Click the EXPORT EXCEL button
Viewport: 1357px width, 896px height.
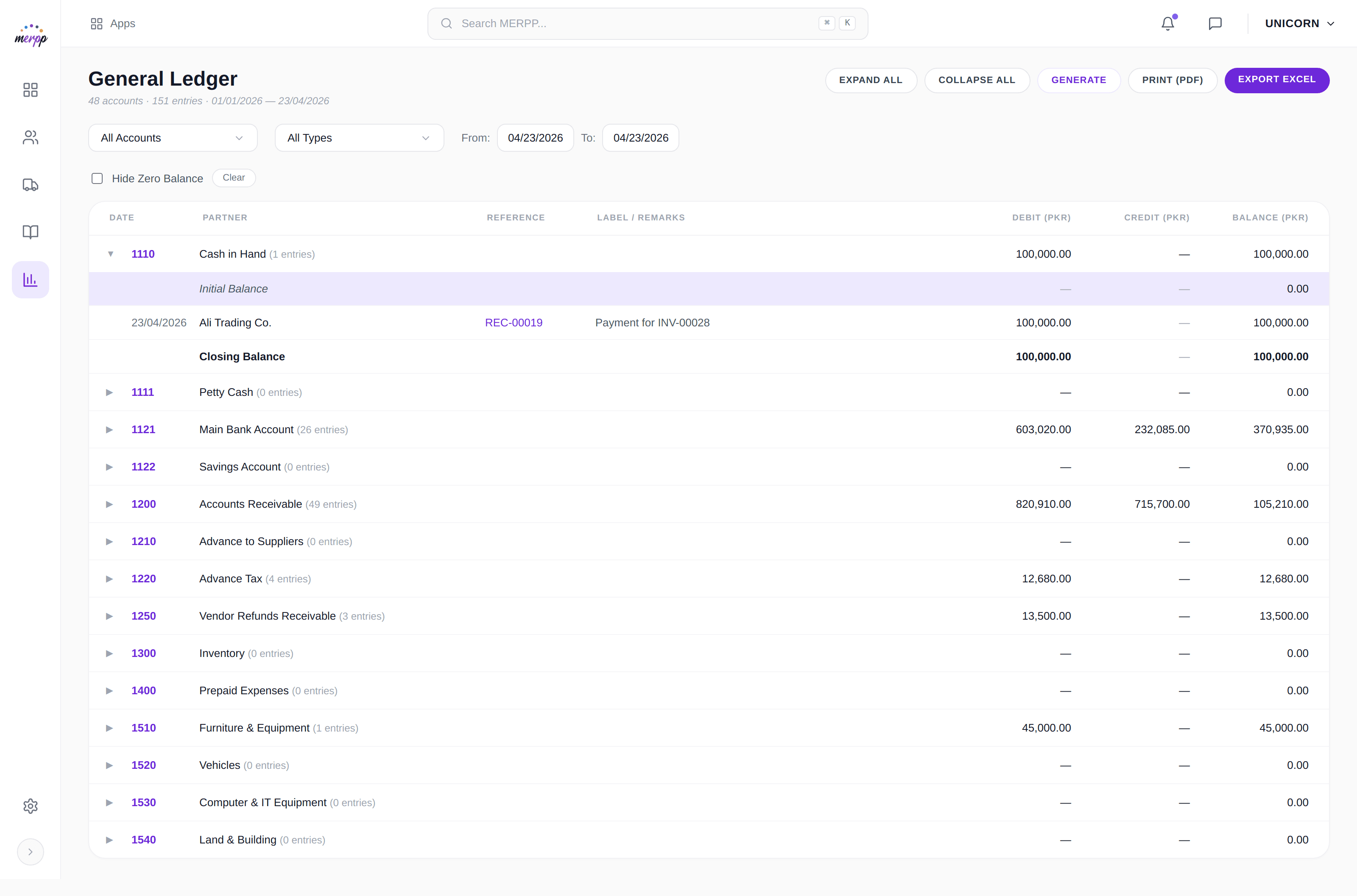(x=1276, y=80)
